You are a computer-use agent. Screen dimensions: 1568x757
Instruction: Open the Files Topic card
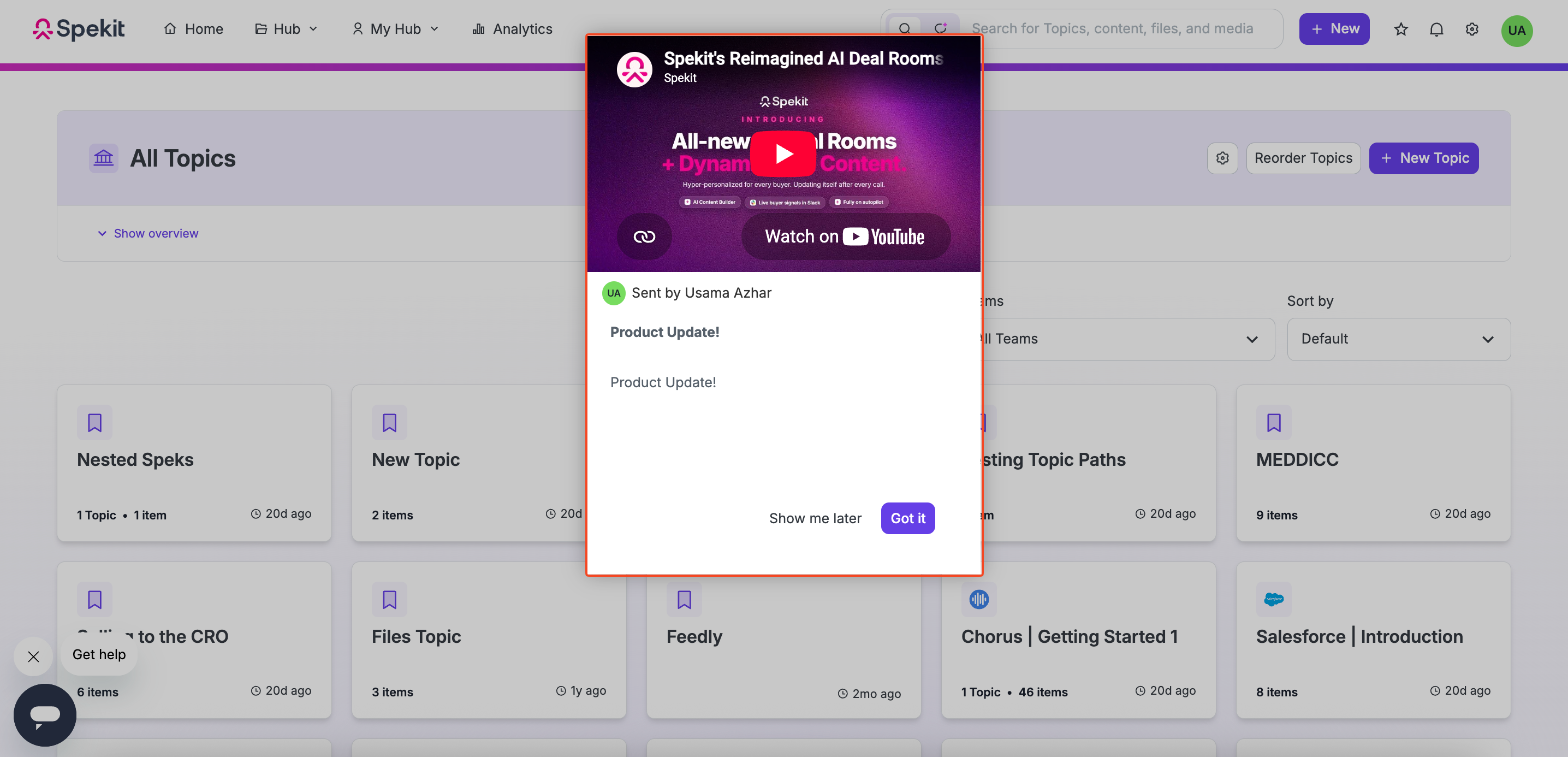click(x=417, y=637)
